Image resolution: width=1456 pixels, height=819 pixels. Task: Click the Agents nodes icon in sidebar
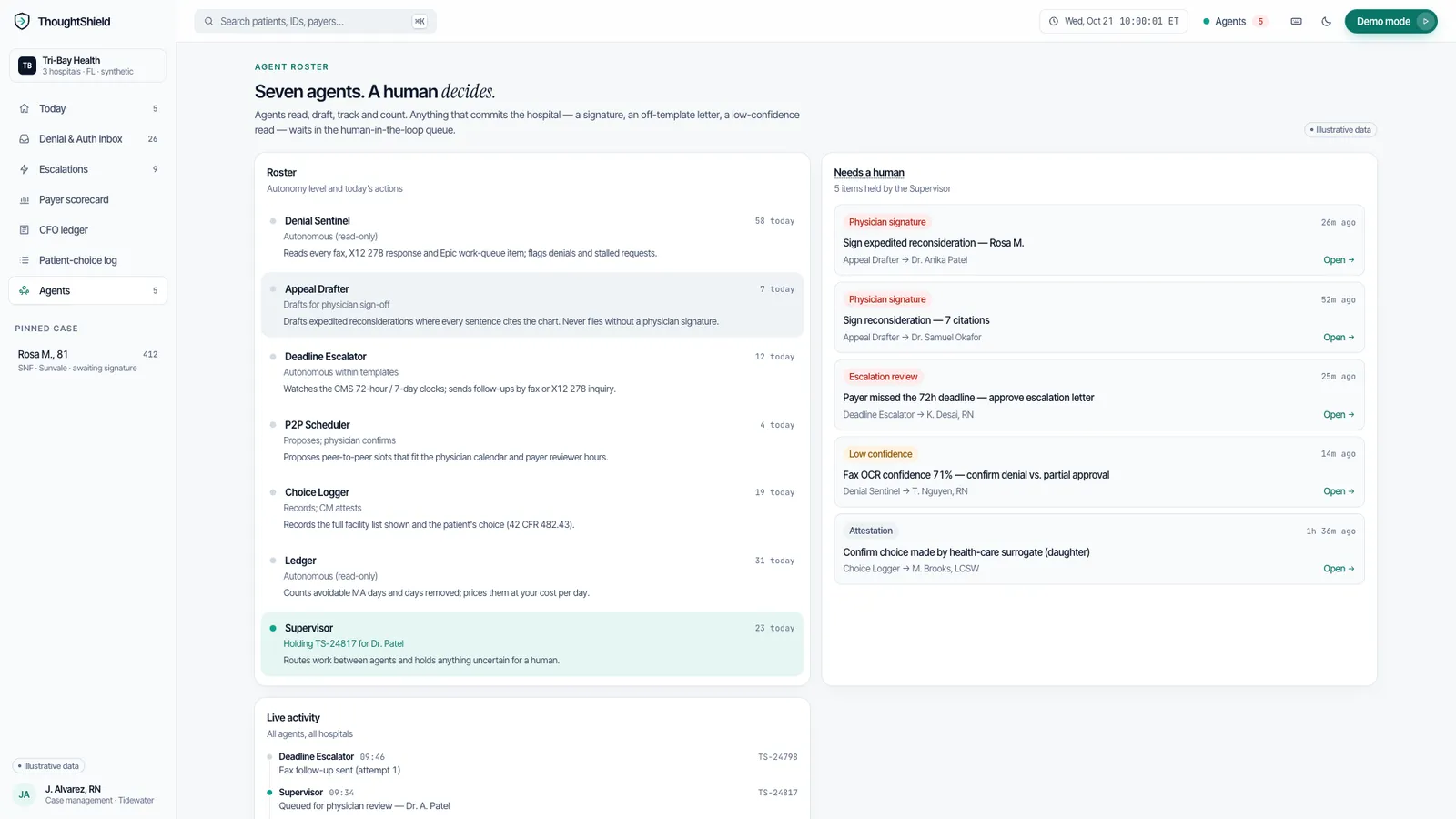[25, 291]
